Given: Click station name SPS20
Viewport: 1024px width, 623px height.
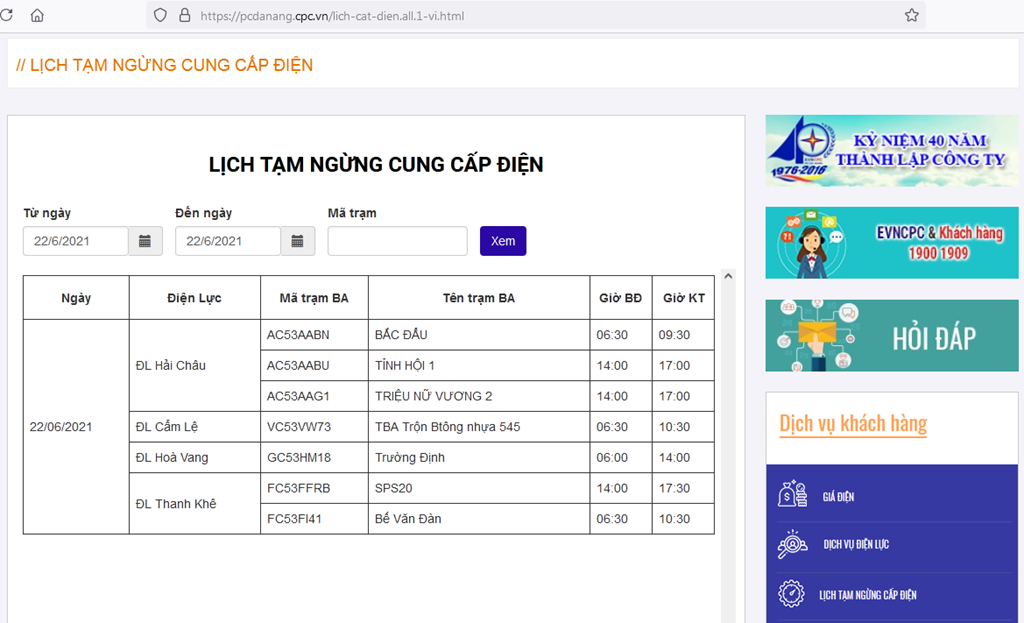Looking at the screenshot, I should (x=479, y=488).
